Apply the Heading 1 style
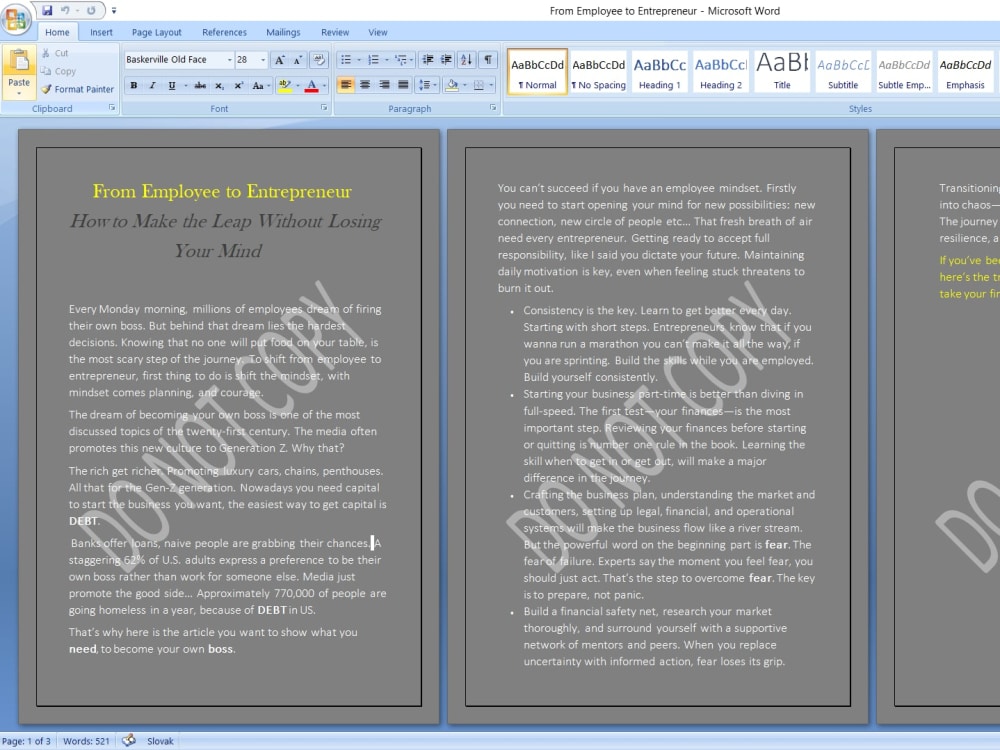Viewport: 1000px width, 750px height. (x=659, y=72)
